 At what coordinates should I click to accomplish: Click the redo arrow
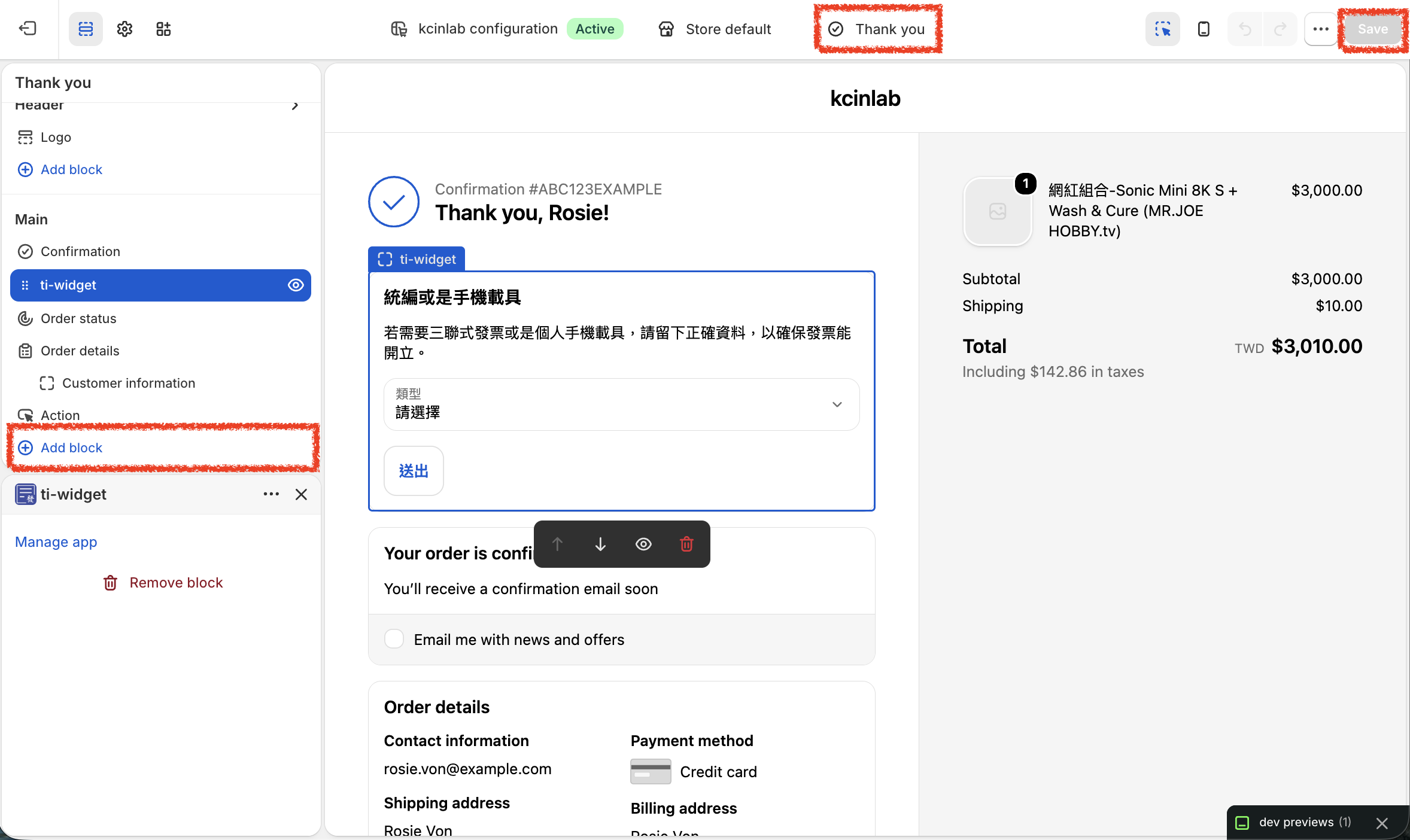click(1280, 29)
